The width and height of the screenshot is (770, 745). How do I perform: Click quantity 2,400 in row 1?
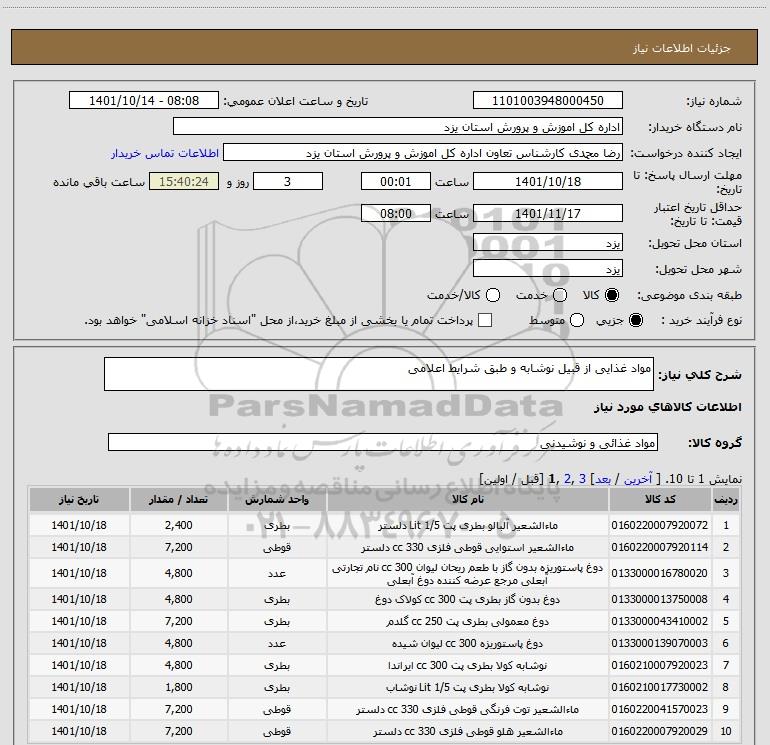tap(178, 525)
